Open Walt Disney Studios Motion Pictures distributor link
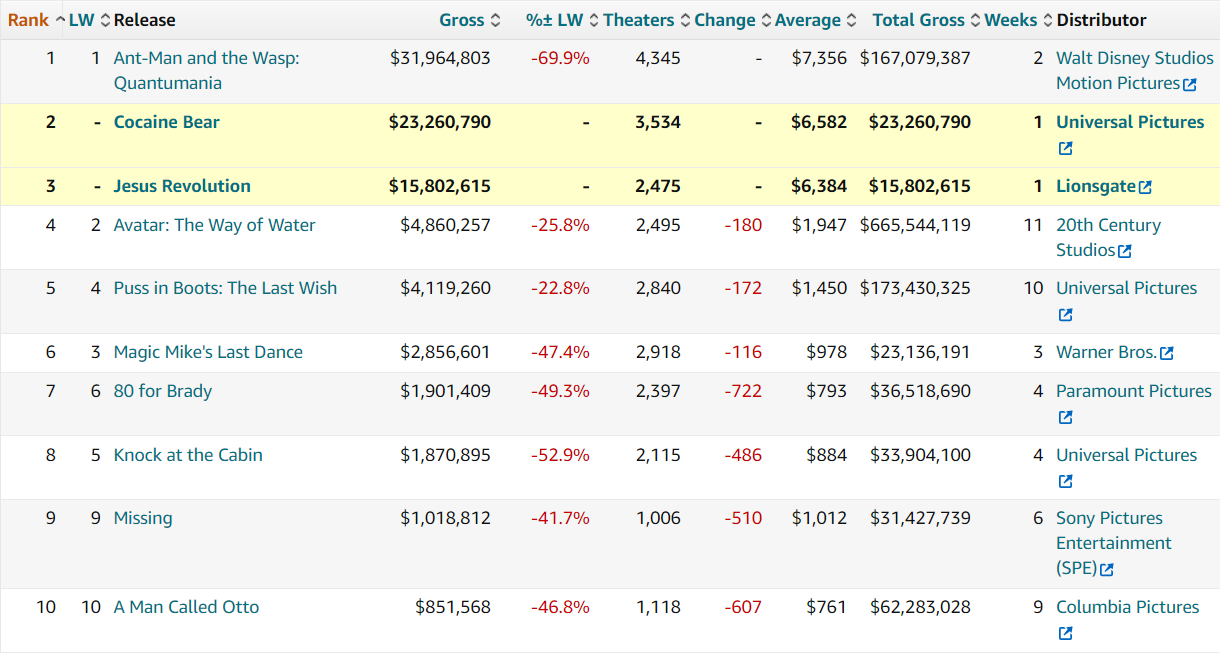This screenshot has height=653, width=1220. (1134, 71)
